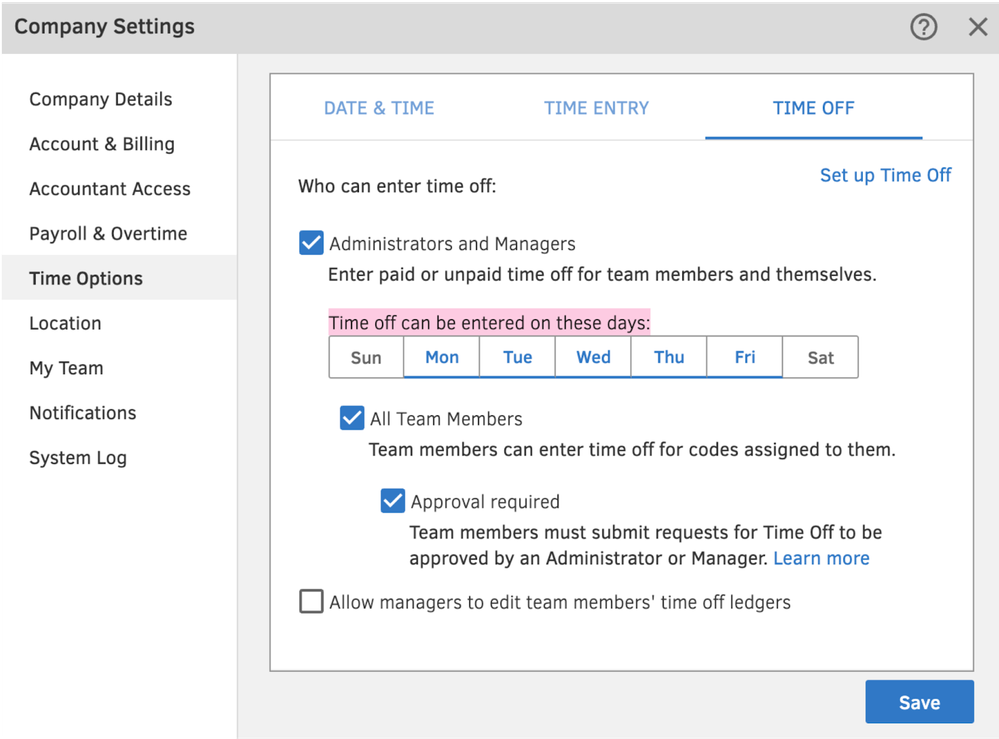Switch to the Date & Time tab
This screenshot has height=739, width=999.
[x=379, y=108]
